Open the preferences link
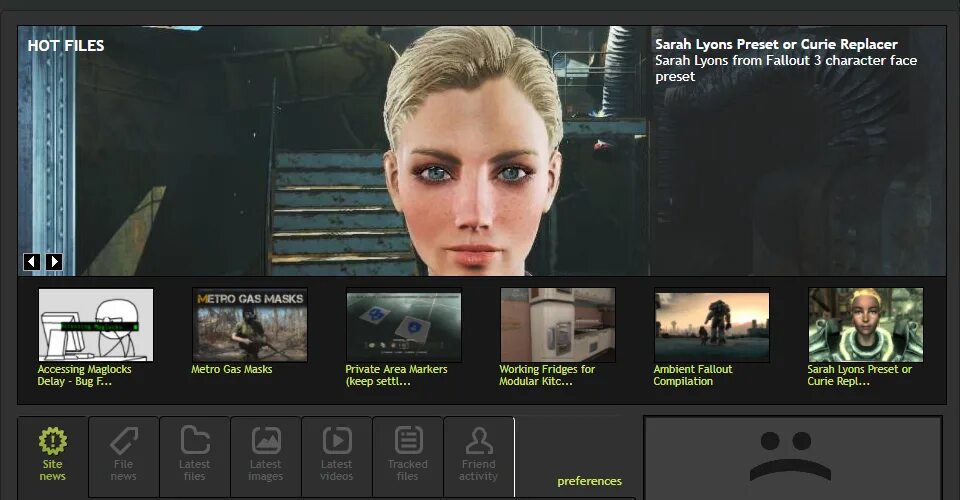The width and height of the screenshot is (960, 500). click(589, 482)
